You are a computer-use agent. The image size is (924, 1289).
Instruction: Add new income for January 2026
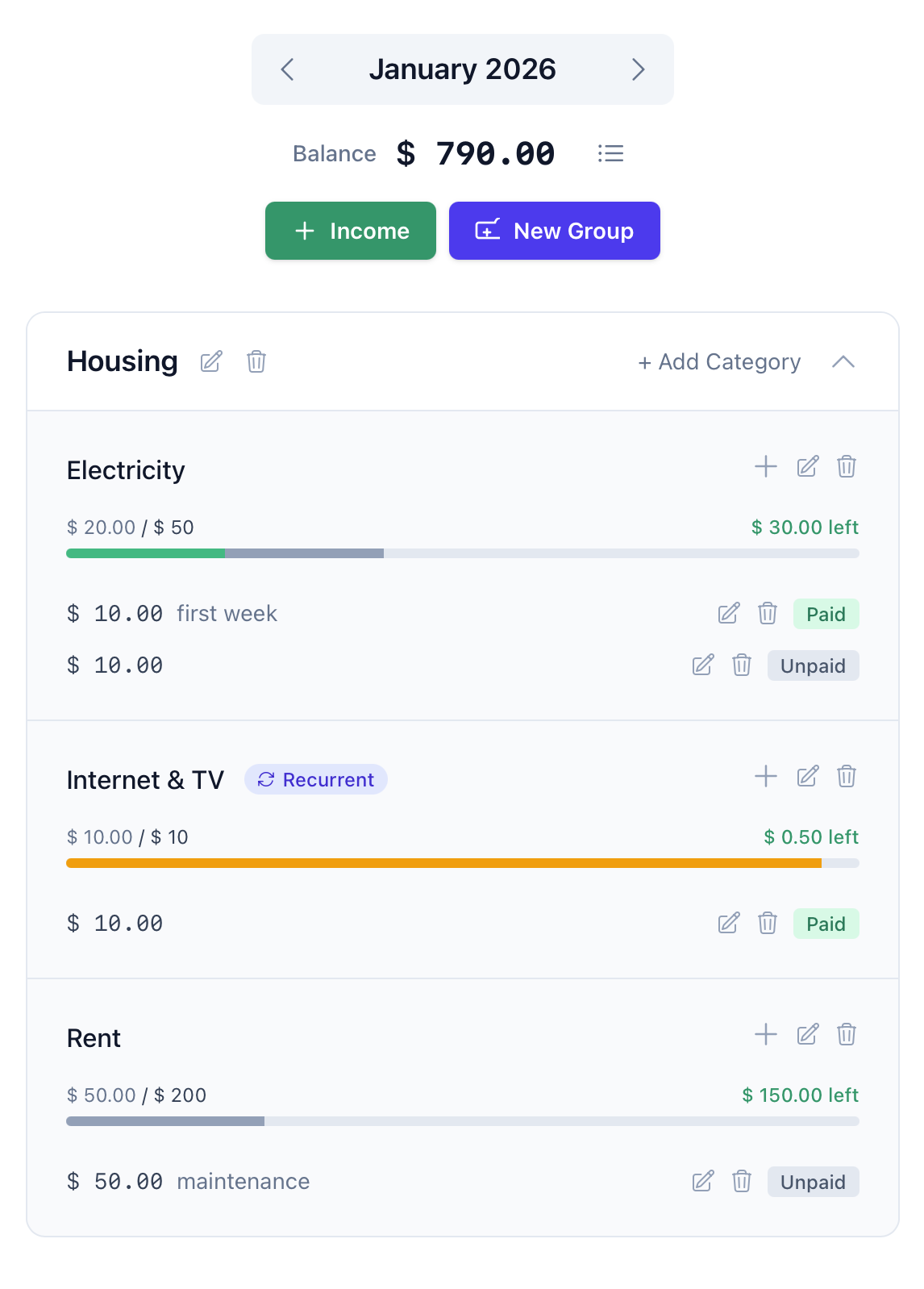click(x=350, y=231)
